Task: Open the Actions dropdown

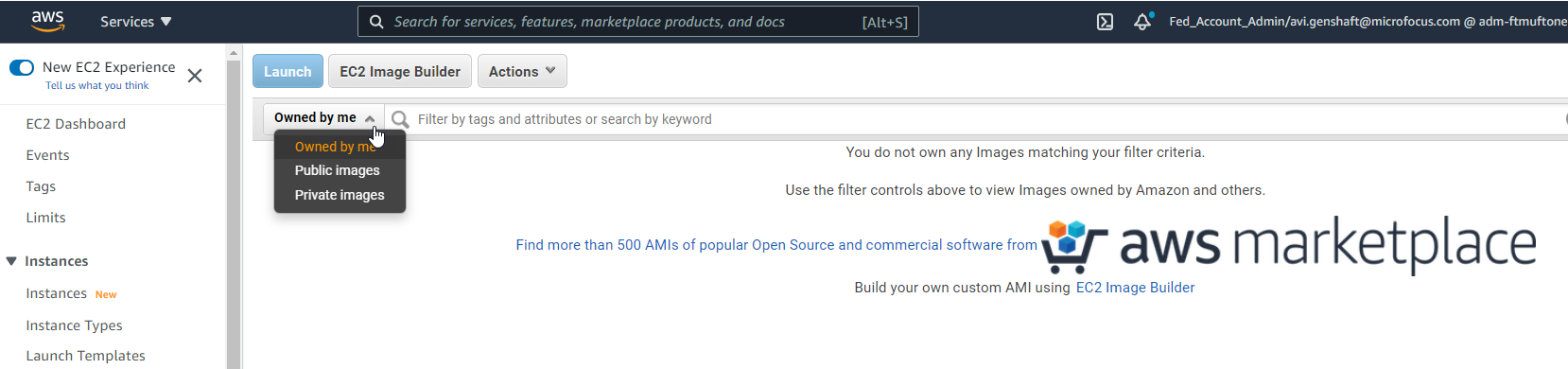Action: click(x=522, y=71)
